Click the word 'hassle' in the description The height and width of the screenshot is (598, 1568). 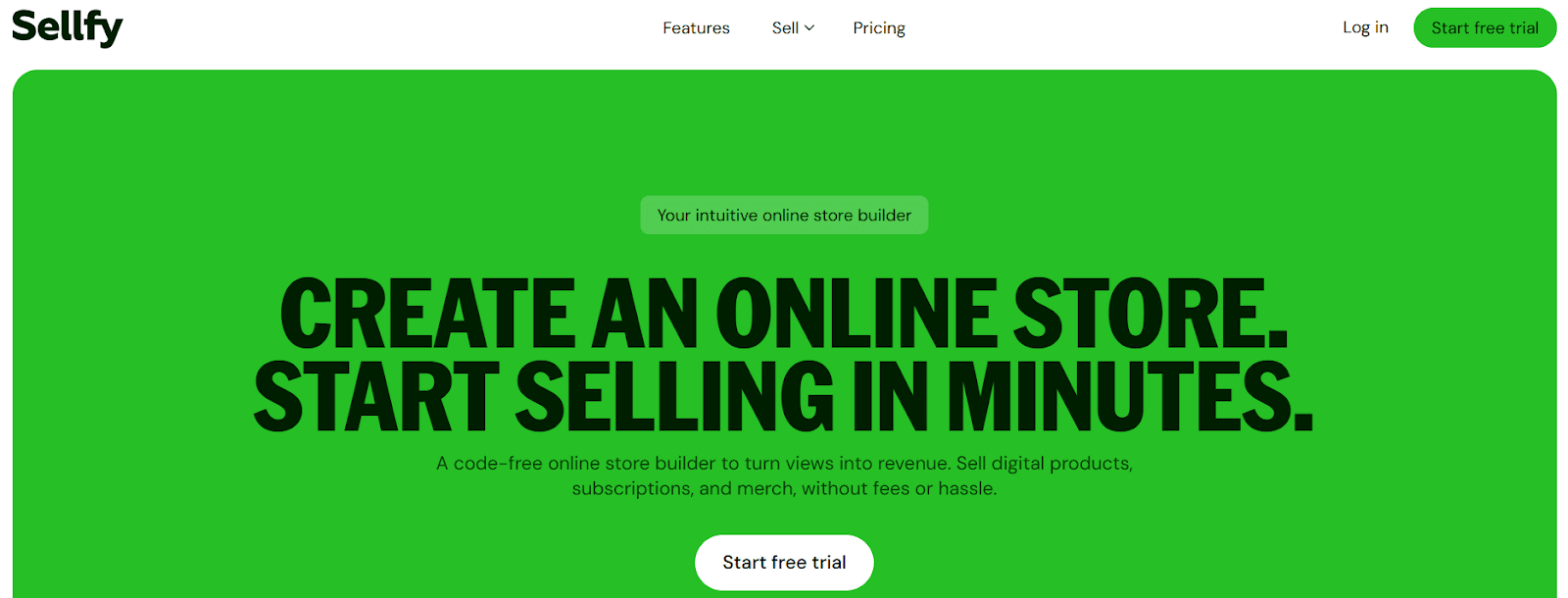965,488
